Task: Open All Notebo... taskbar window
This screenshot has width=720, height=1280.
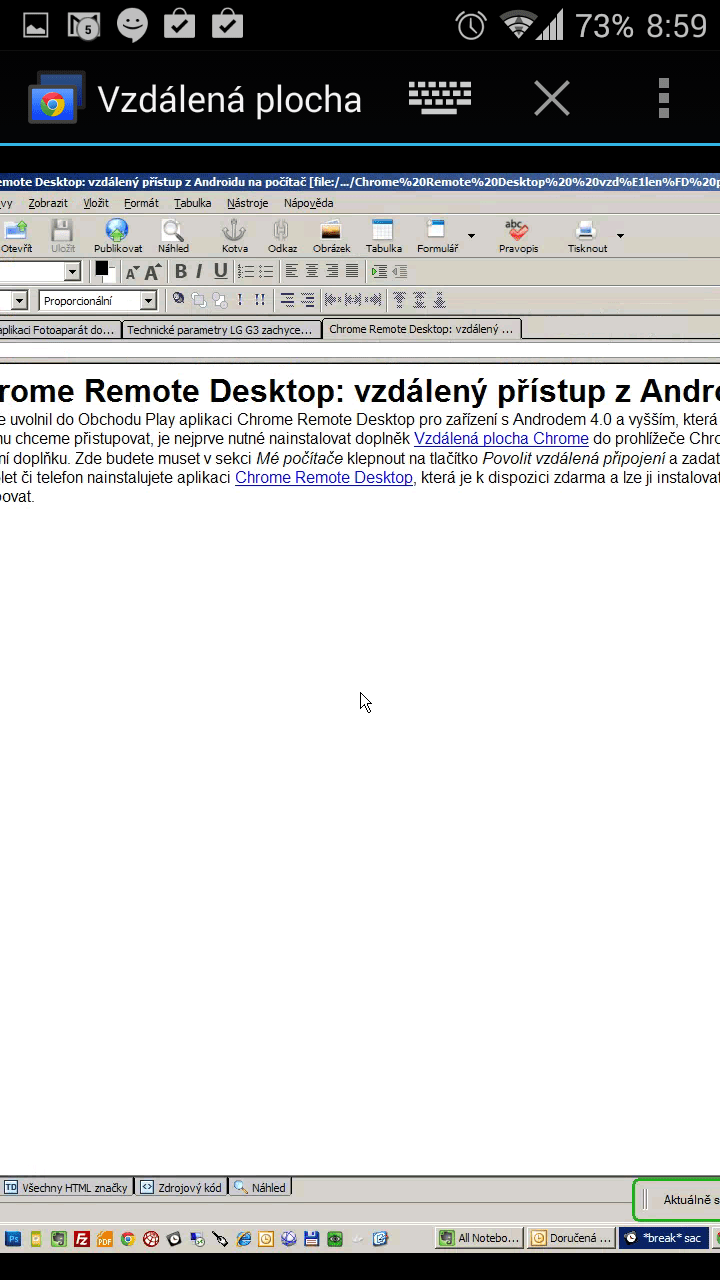Action: coord(480,1238)
